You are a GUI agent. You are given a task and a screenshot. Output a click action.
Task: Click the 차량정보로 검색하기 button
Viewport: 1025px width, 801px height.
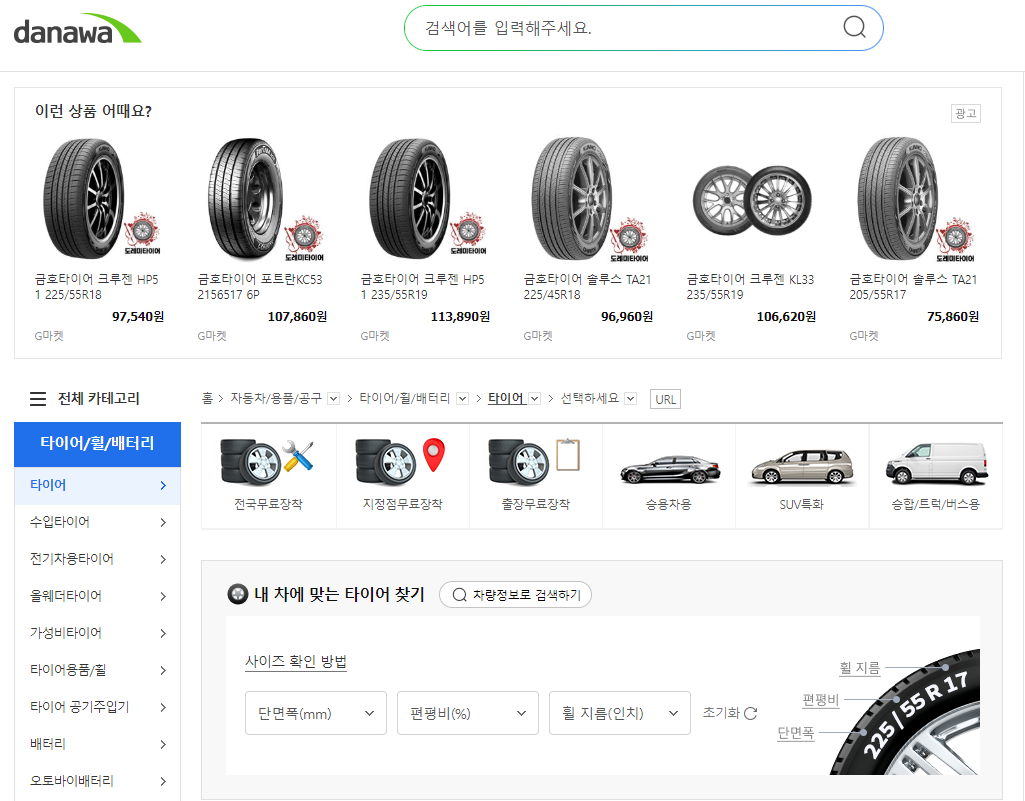[515, 594]
